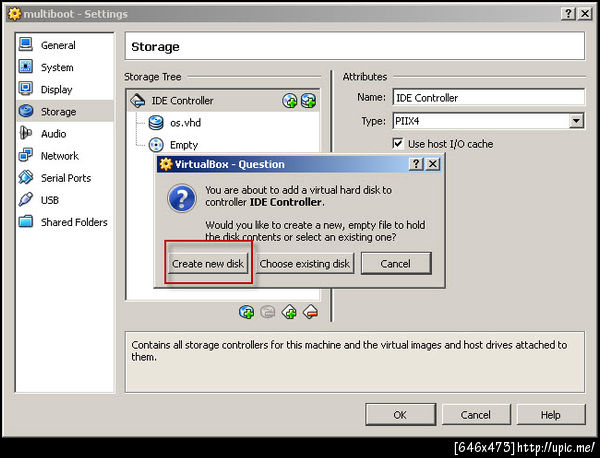
Task: Cancel the VirtualBox Question dialog
Action: [396, 264]
